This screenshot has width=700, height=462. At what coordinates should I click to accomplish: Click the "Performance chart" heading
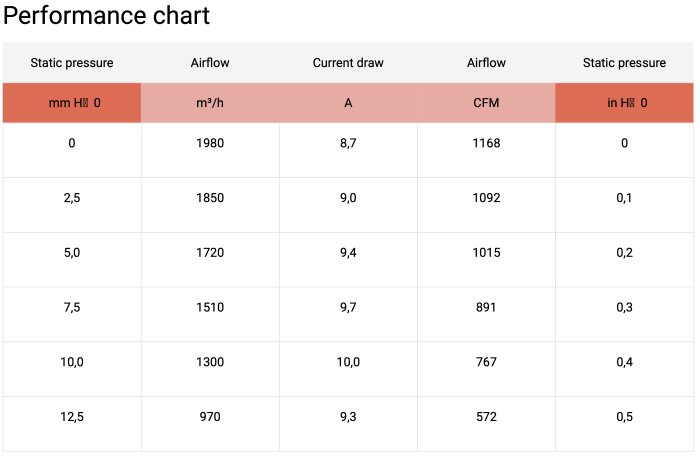click(x=107, y=16)
